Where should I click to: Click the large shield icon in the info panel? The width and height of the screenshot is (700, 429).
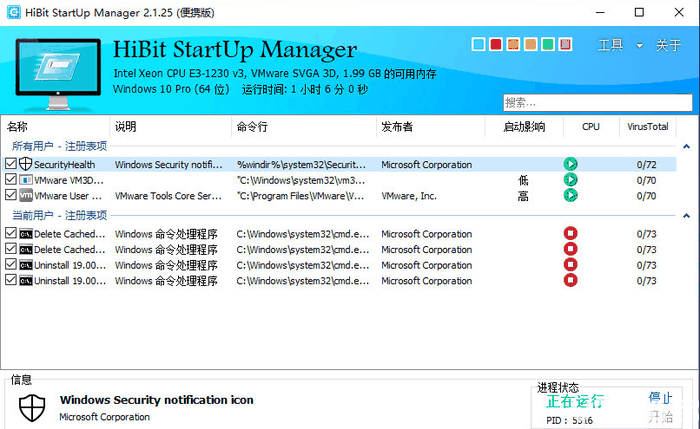32,408
